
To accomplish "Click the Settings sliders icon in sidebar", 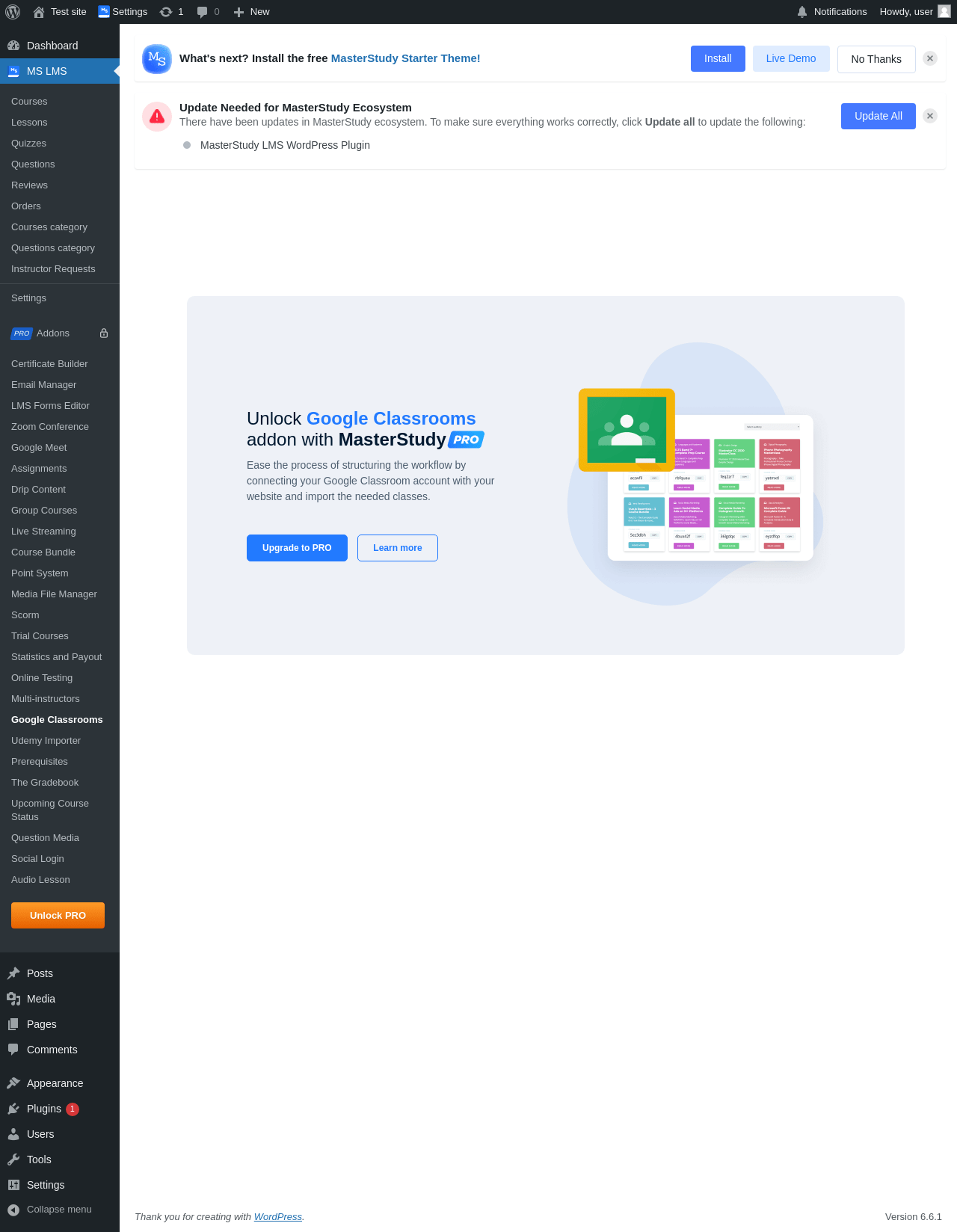I will [x=13, y=1185].
